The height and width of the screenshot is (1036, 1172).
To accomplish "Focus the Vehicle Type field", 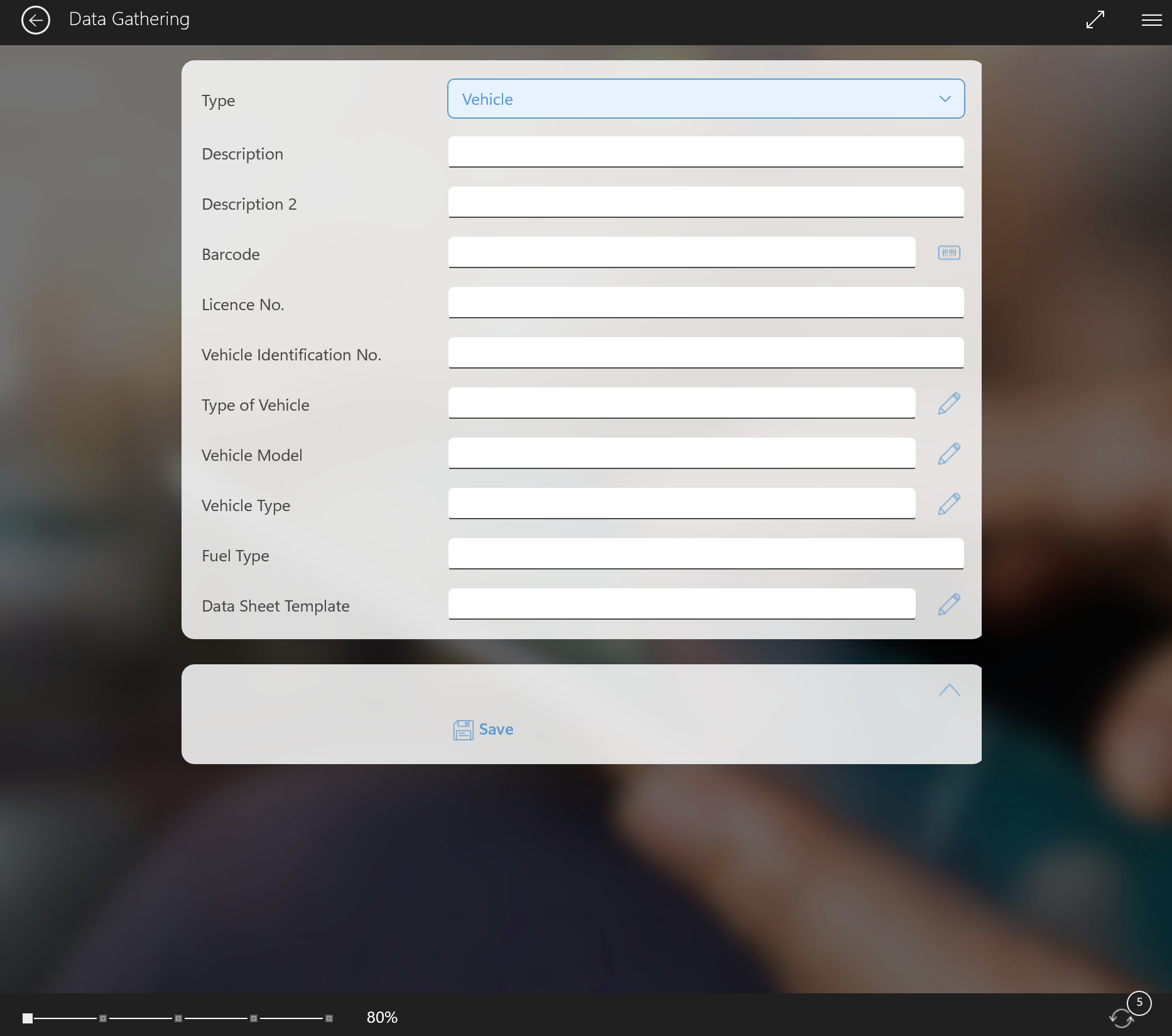I will tap(681, 504).
